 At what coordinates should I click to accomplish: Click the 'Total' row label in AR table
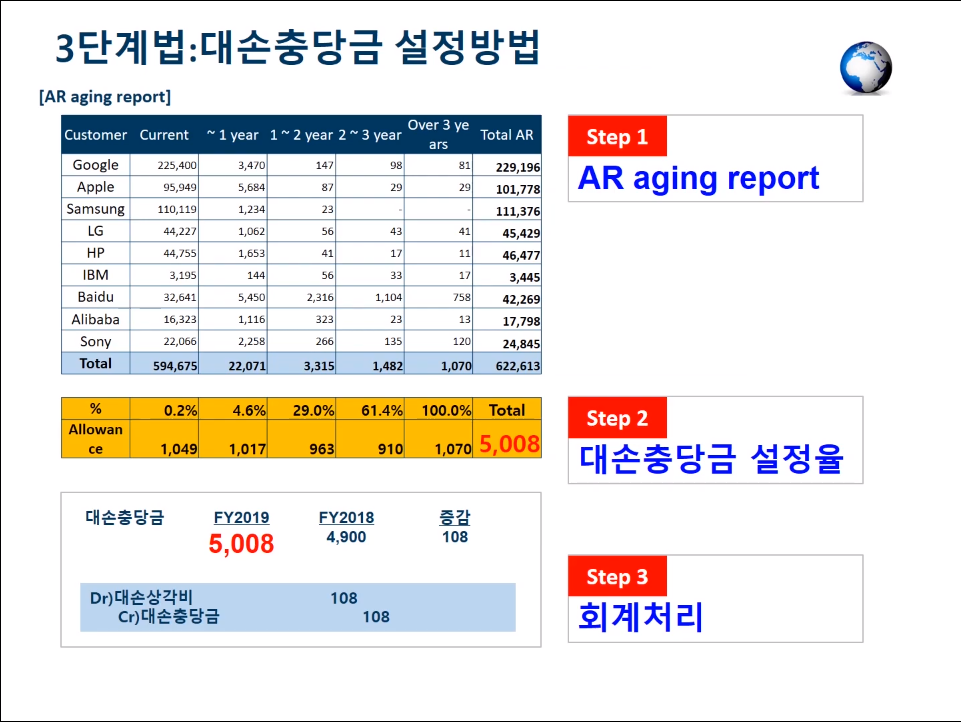pyautogui.click(x=96, y=363)
